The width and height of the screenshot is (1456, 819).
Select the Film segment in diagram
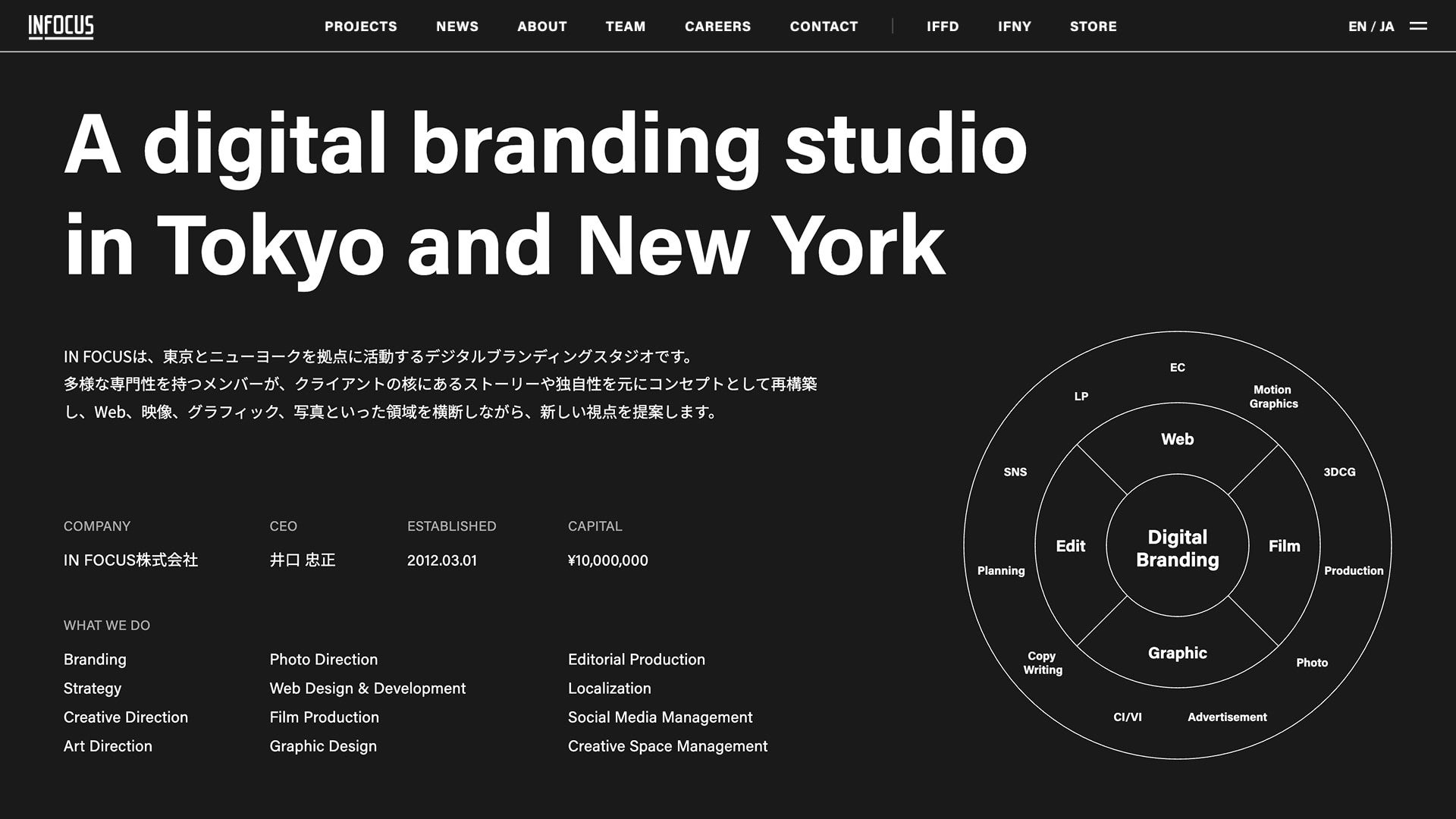[x=1284, y=546]
